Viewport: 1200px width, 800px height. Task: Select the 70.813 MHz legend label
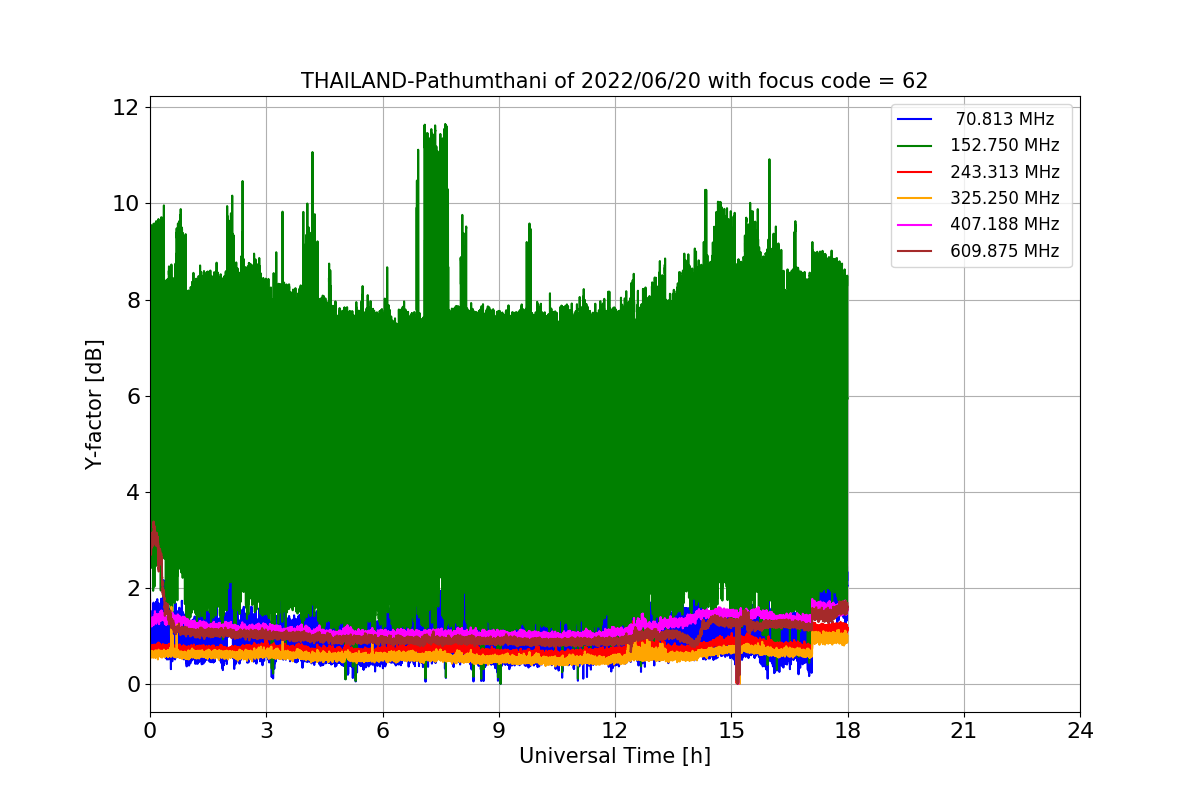pos(1005,119)
